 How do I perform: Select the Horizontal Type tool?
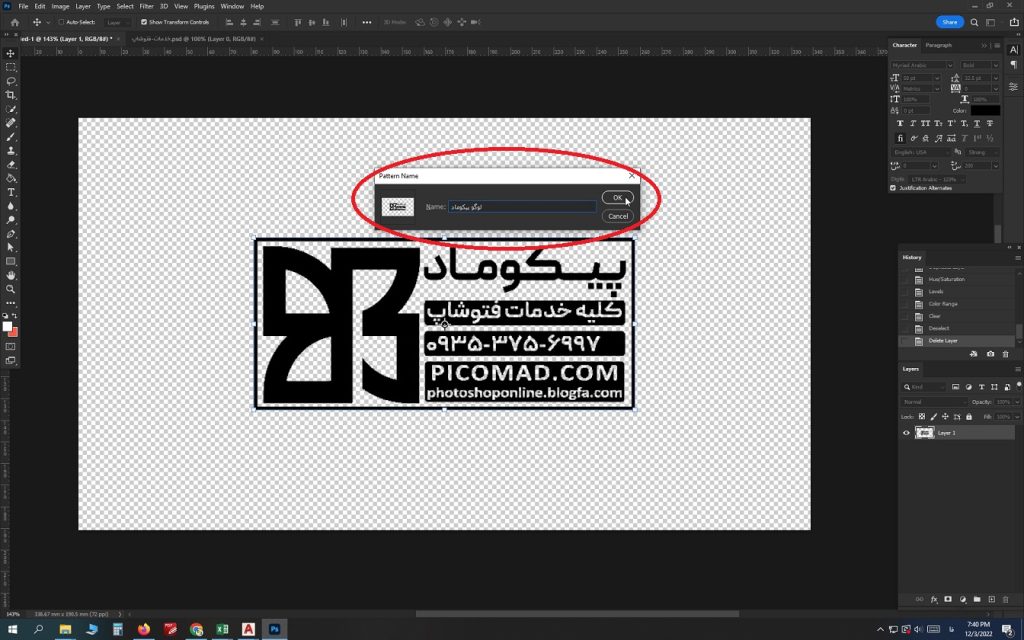(10, 192)
